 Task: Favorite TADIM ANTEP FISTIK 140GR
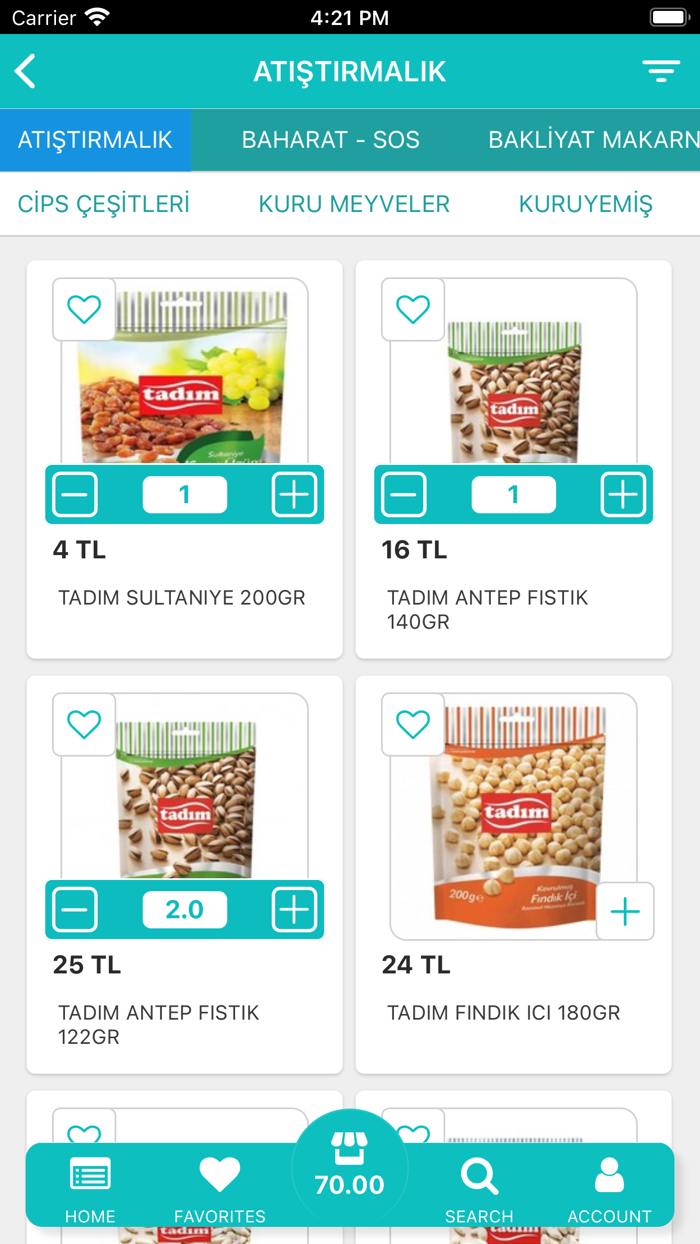pyautogui.click(x=413, y=309)
